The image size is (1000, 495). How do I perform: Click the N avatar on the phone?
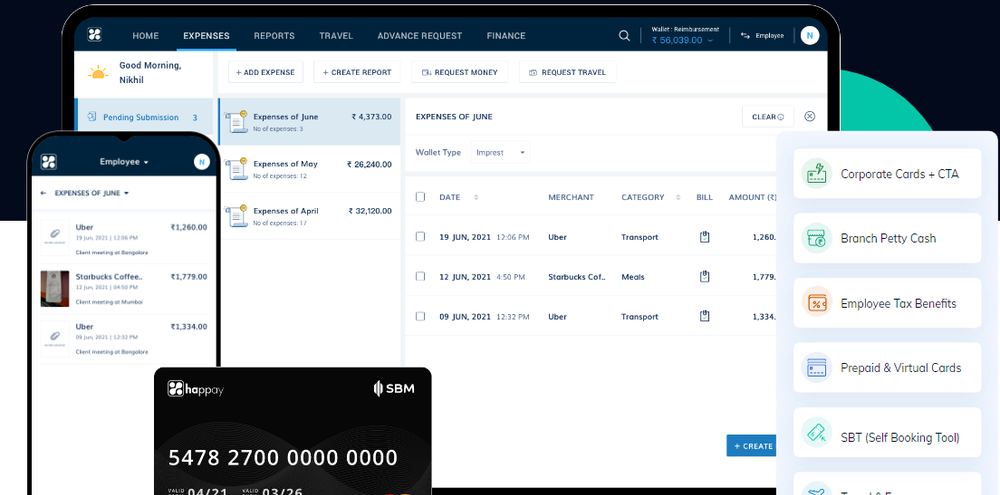[x=202, y=162]
